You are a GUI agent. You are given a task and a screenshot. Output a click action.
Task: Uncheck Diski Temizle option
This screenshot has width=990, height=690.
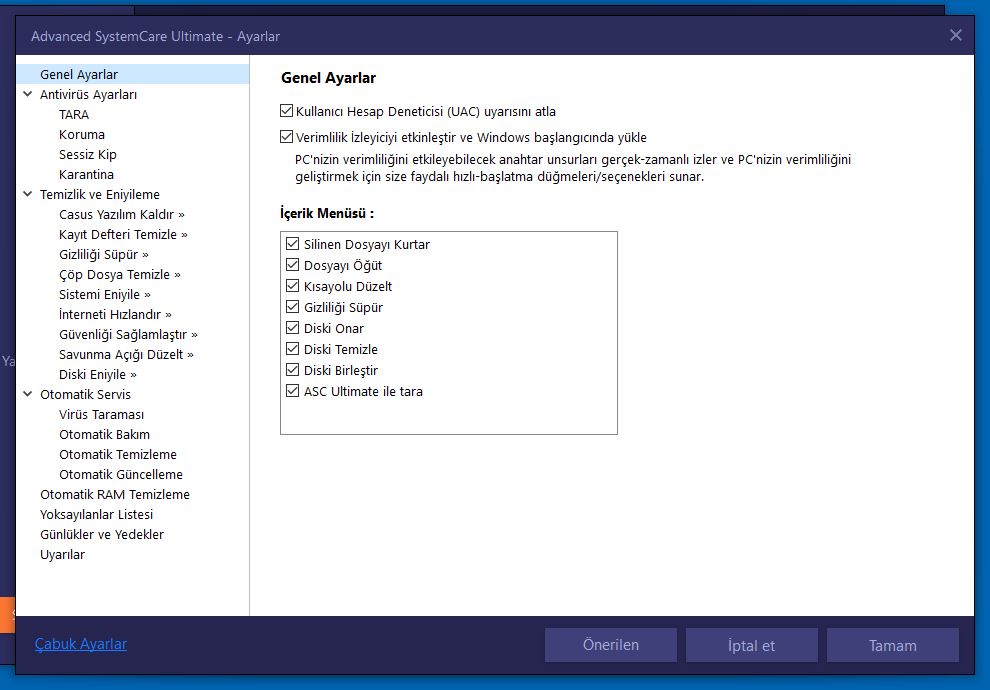point(292,348)
